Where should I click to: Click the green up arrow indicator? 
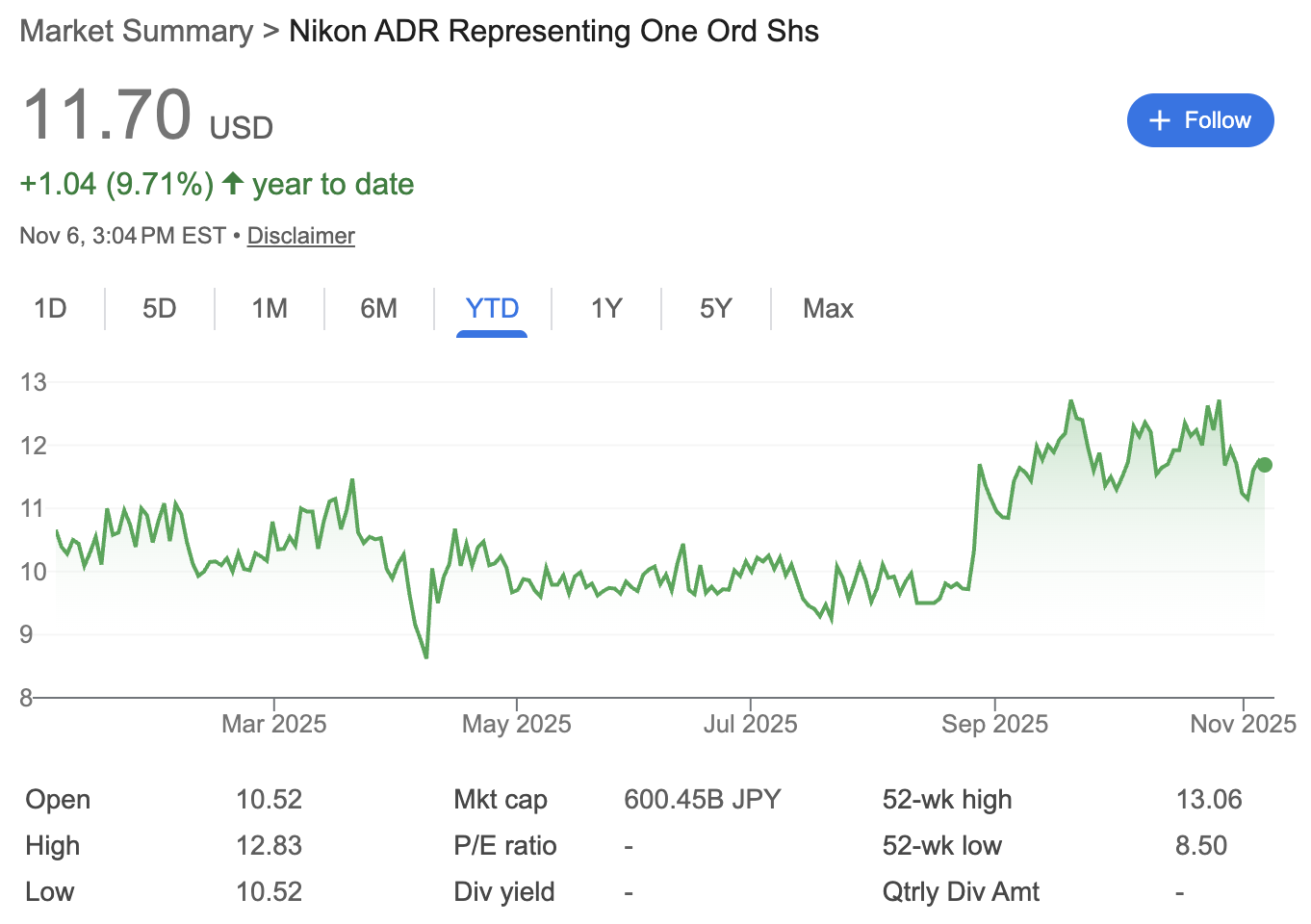coord(232,183)
